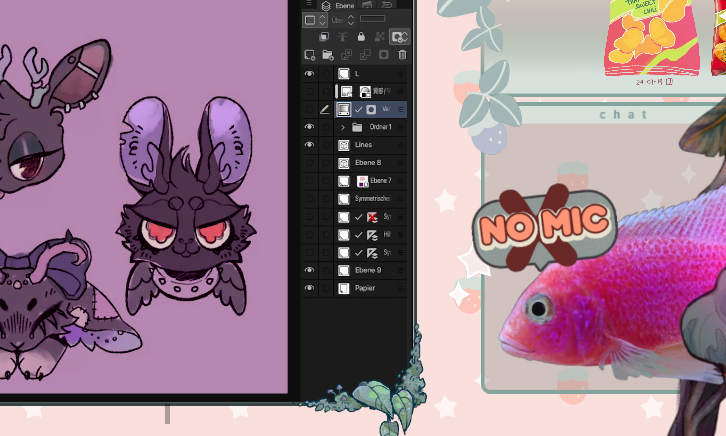726x436 pixels.
Task: Select the Symmetrisches layer
Action: tap(372, 199)
